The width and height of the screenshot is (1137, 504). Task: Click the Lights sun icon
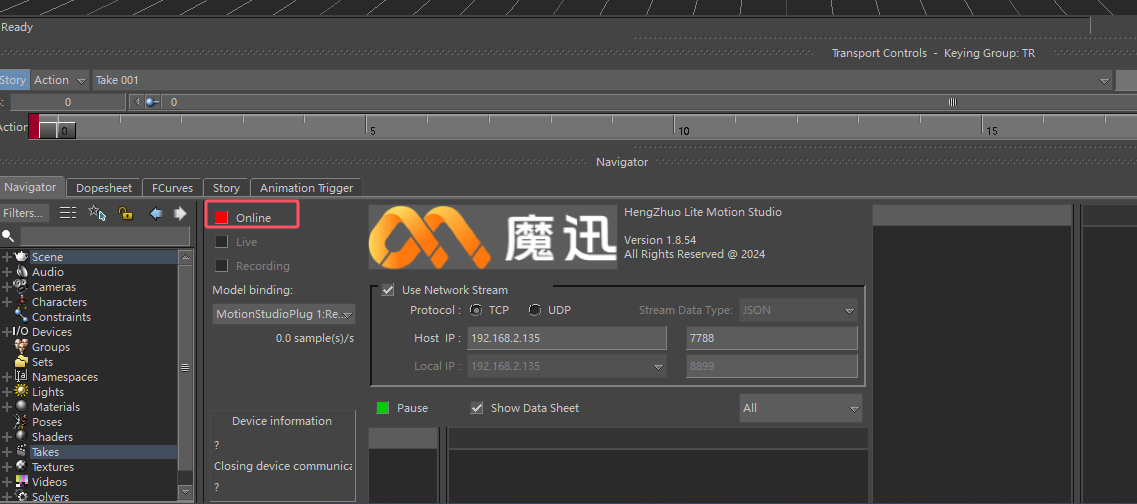[x=21, y=392]
